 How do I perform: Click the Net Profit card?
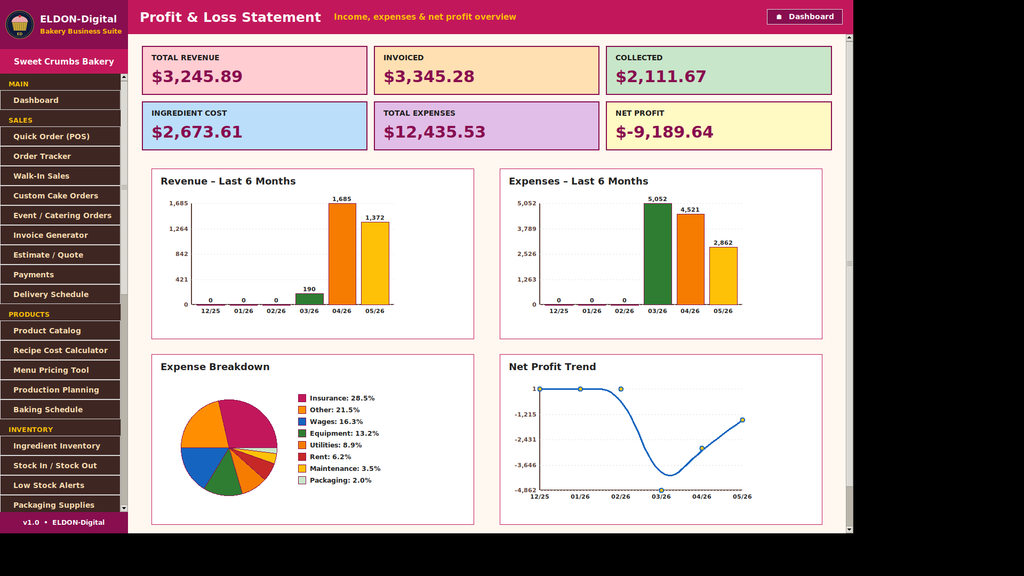[718, 126]
